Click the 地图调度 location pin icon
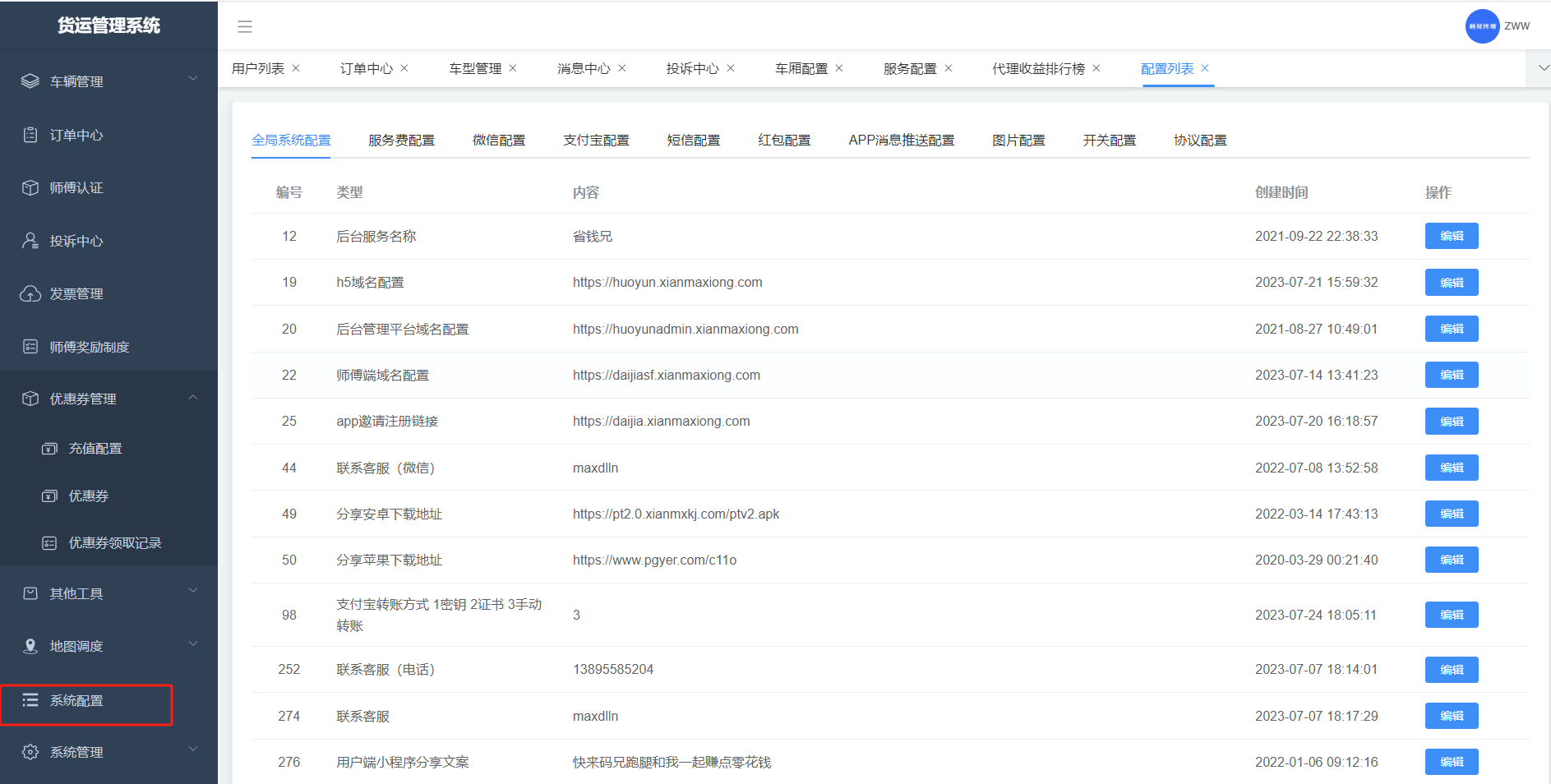This screenshot has height=784, width=1551. click(30, 646)
